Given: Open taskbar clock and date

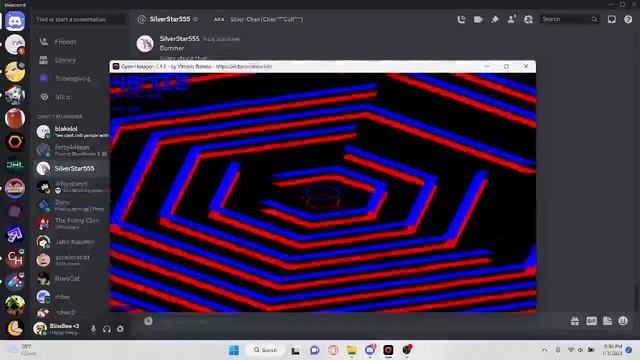Looking at the screenshot, I should 612,350.
